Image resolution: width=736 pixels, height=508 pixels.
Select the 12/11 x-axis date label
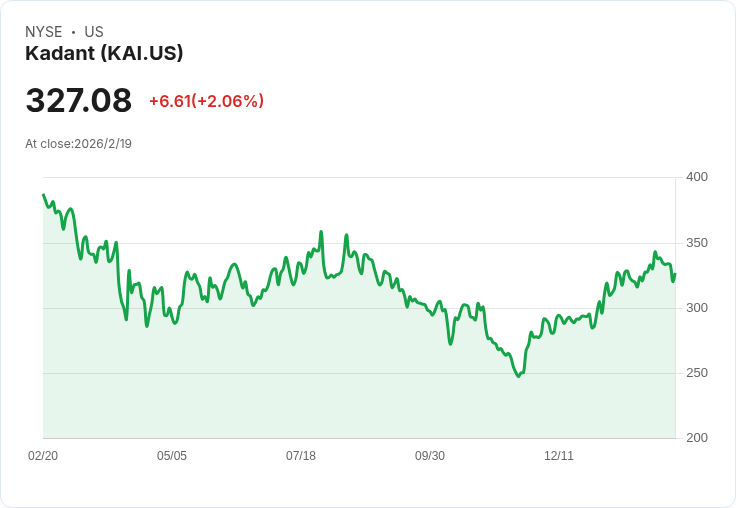coord(559,456)
